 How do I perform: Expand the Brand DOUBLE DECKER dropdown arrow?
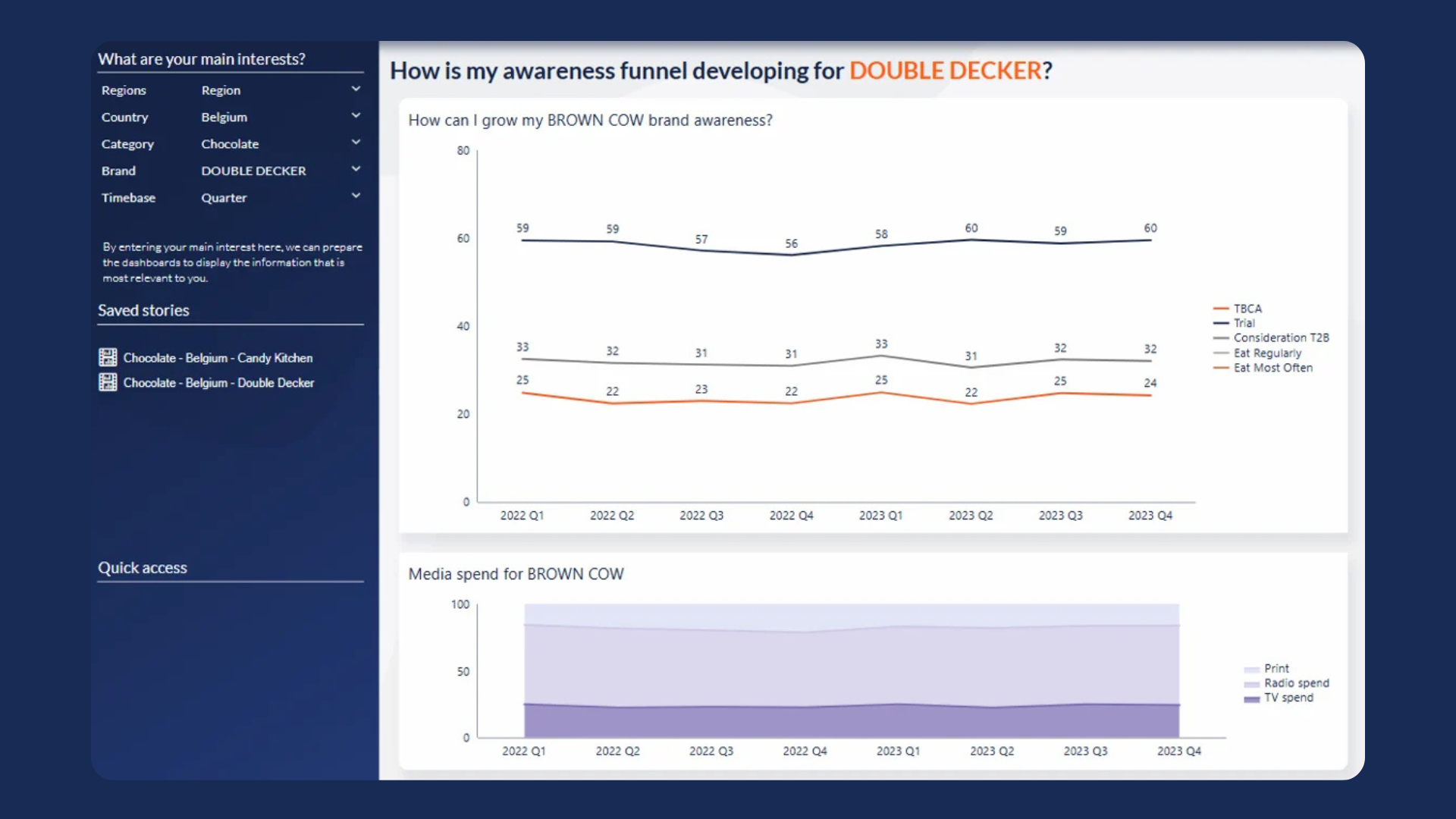356,169
